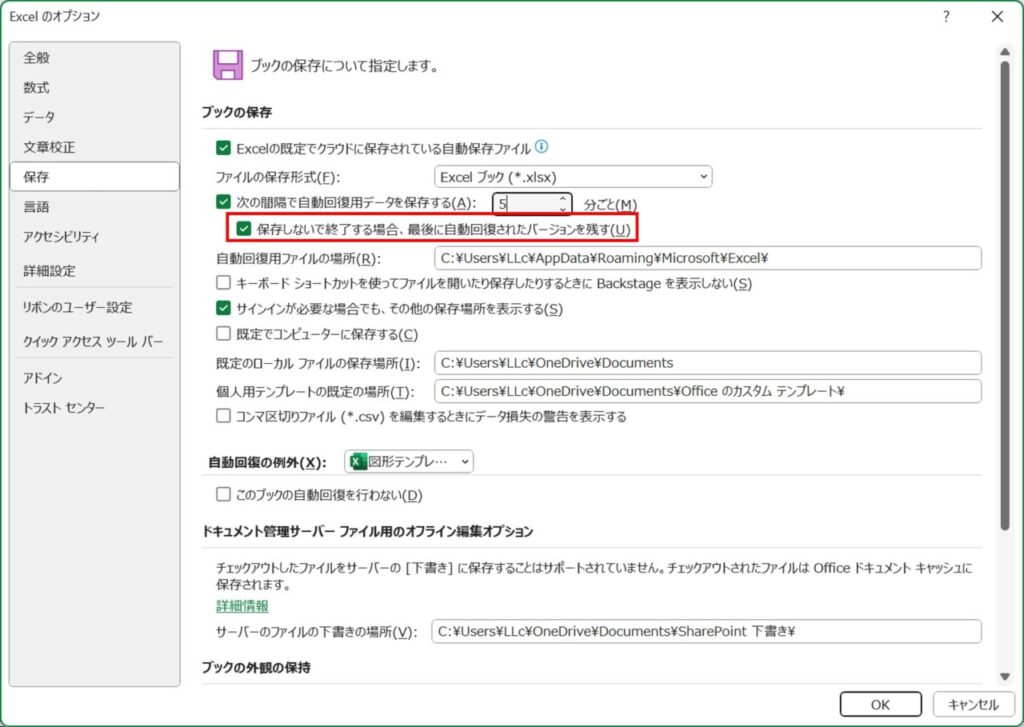Click the ブックの外観の保持 heading text
The width and height of the screenshot is (1024, 727).
tap(256, 668)
